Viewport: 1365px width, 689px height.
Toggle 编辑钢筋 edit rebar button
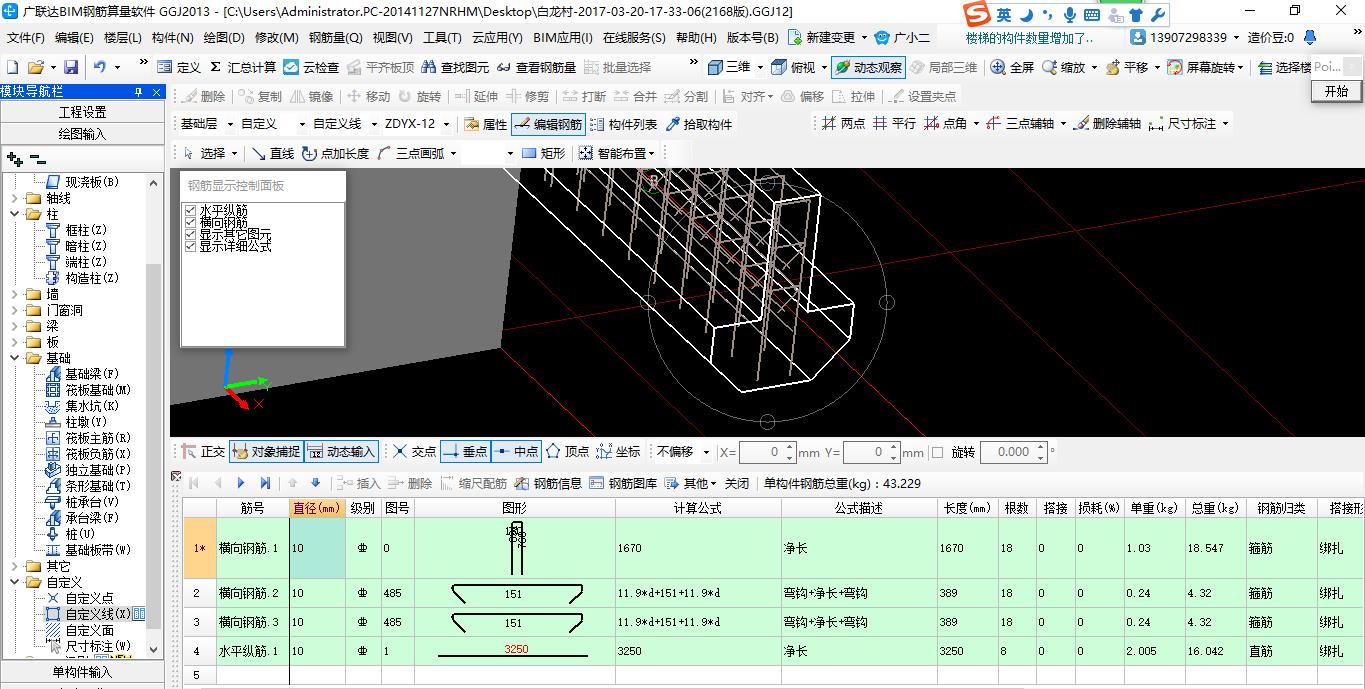548,124
